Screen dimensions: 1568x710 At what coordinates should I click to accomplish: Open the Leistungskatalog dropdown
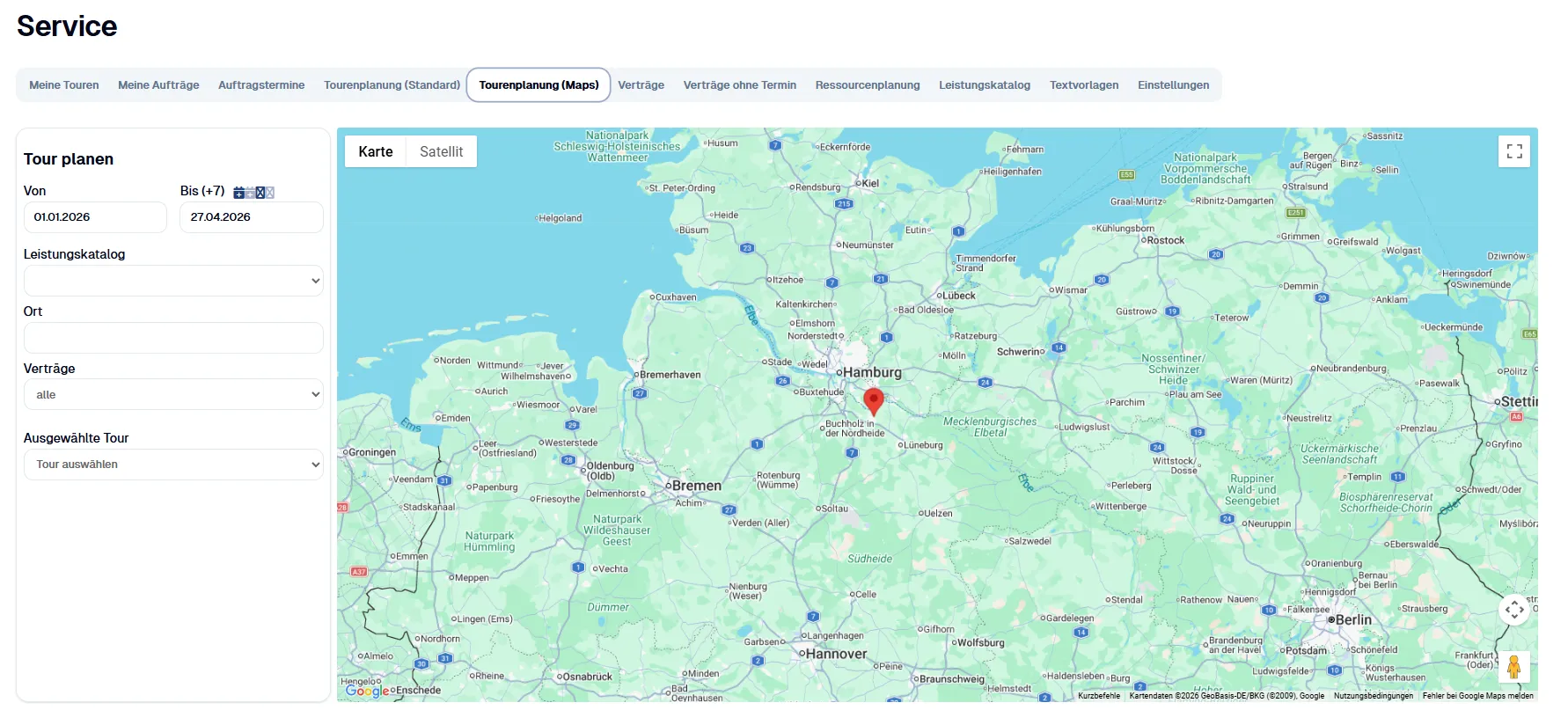click(173, 281)
